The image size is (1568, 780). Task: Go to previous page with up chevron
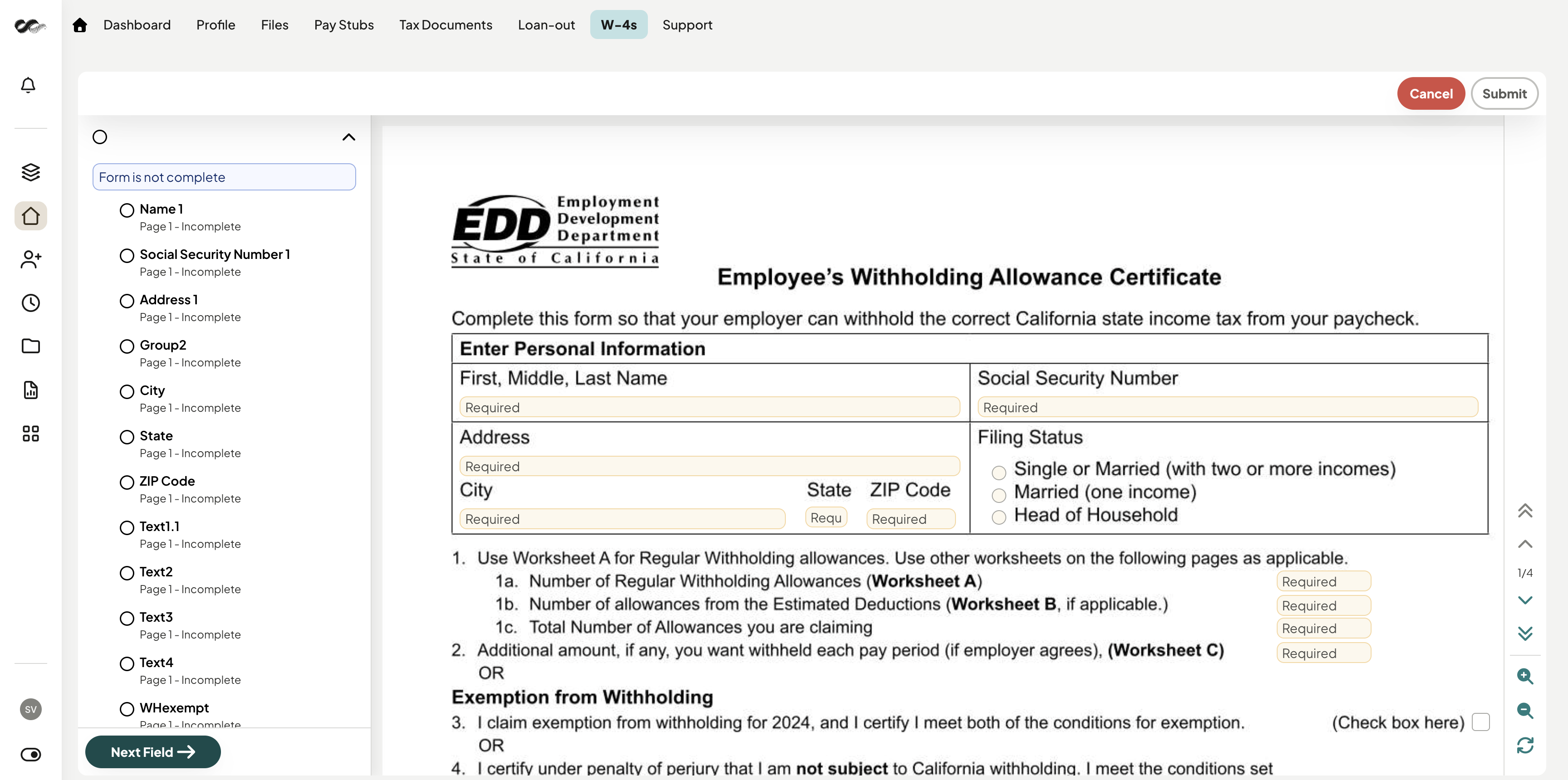(x=1525, y=544)
